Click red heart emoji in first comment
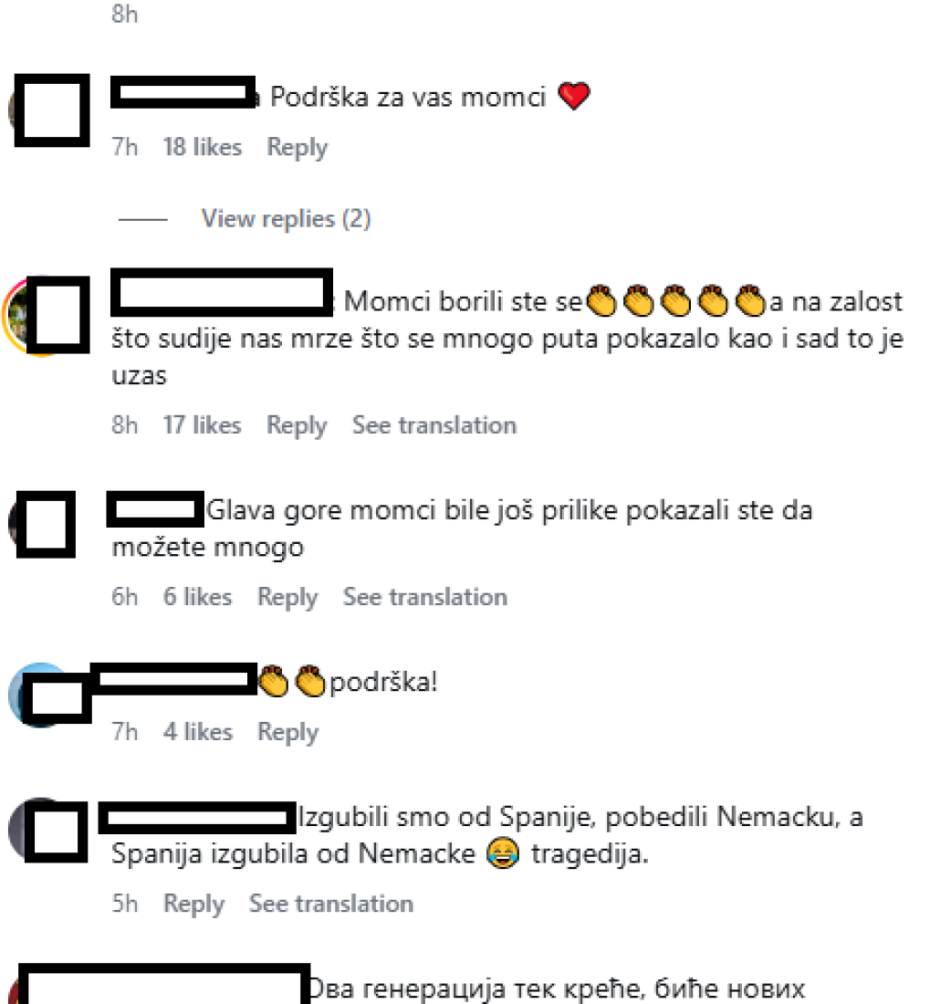 [573, 97]
